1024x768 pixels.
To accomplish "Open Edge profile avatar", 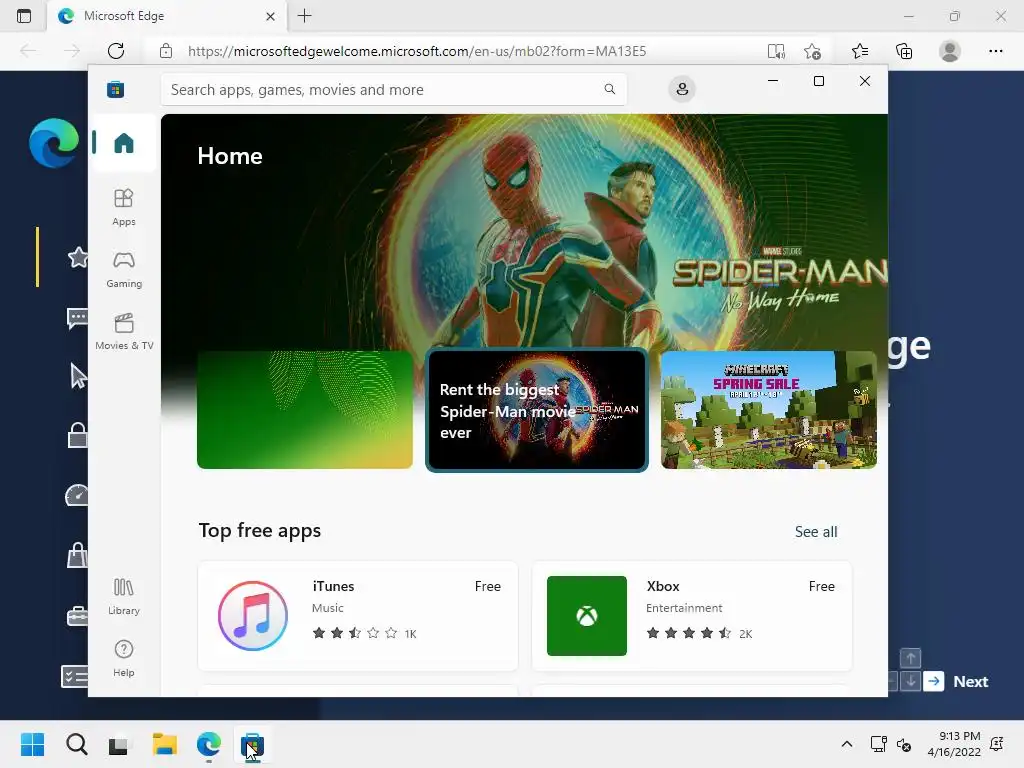I will (x=950, y=51).
